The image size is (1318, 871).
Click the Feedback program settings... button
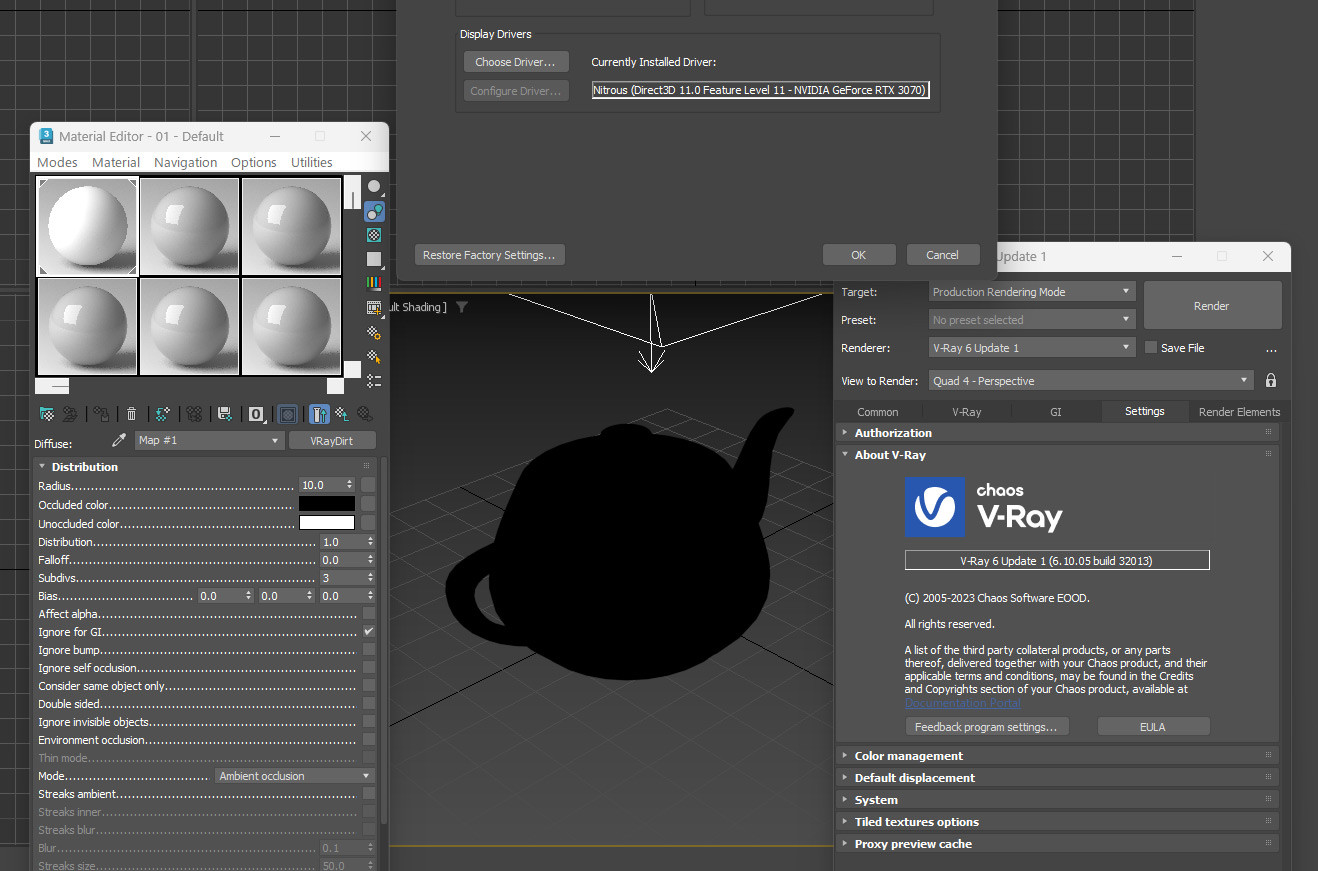coord(986,727)
